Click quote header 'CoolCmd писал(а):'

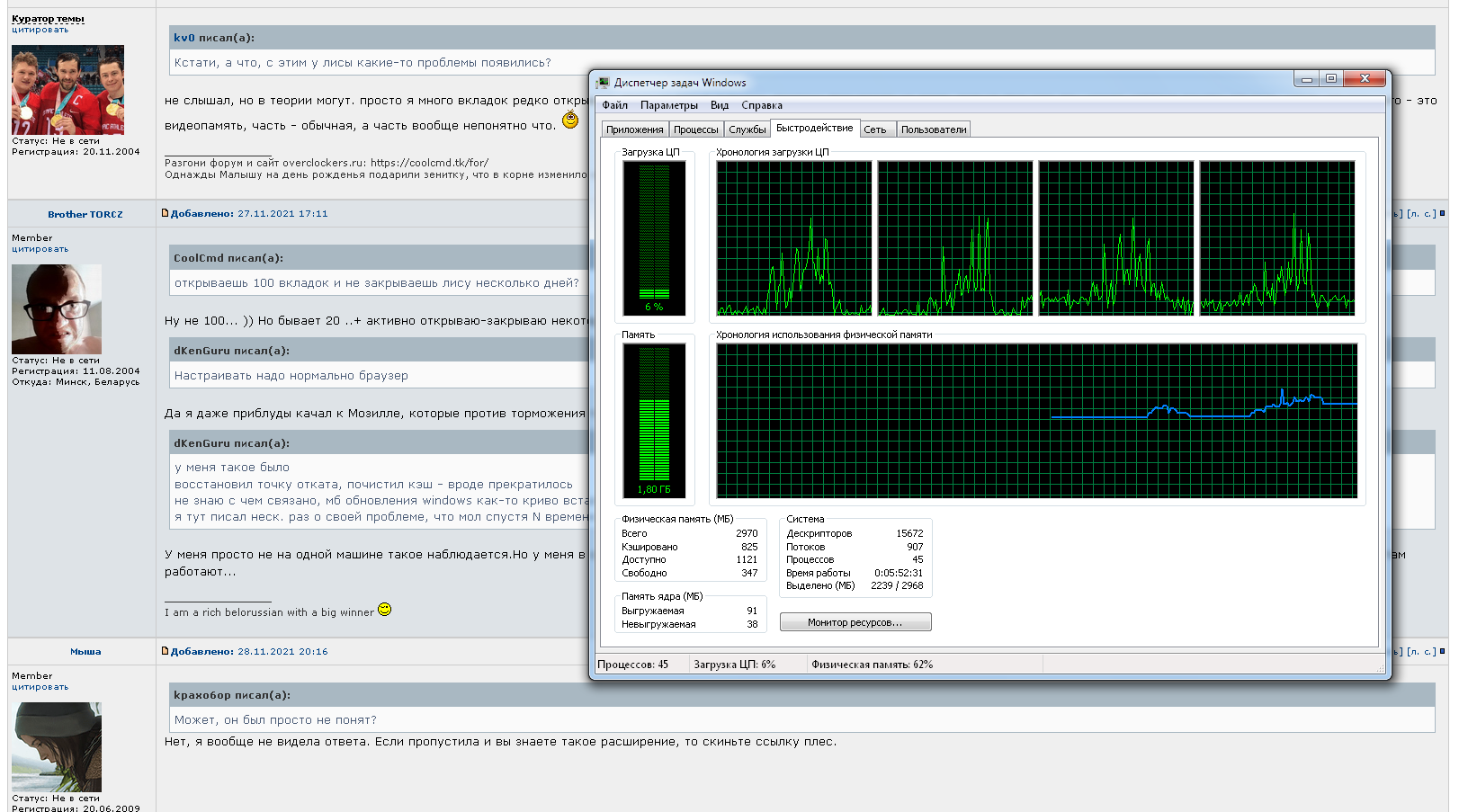228,258
